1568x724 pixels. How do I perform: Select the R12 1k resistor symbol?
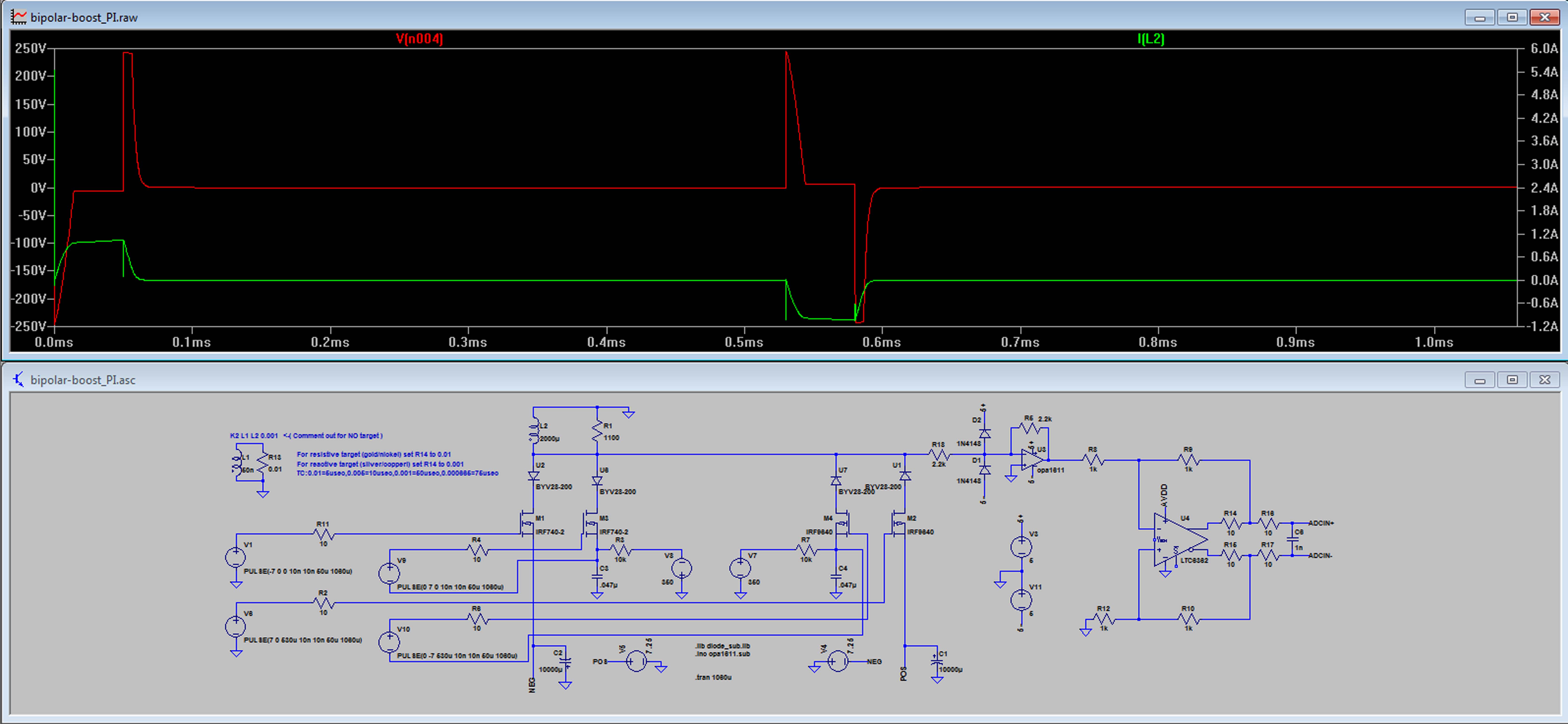(x=1104, y=619)
